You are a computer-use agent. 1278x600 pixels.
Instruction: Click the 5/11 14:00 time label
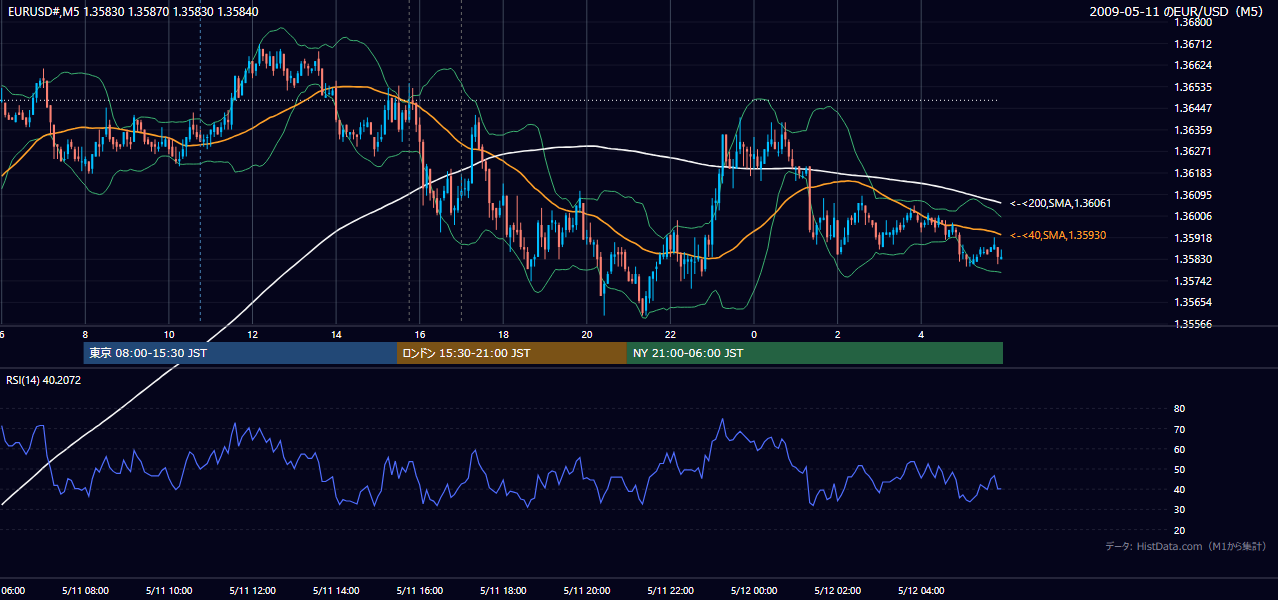338,590
